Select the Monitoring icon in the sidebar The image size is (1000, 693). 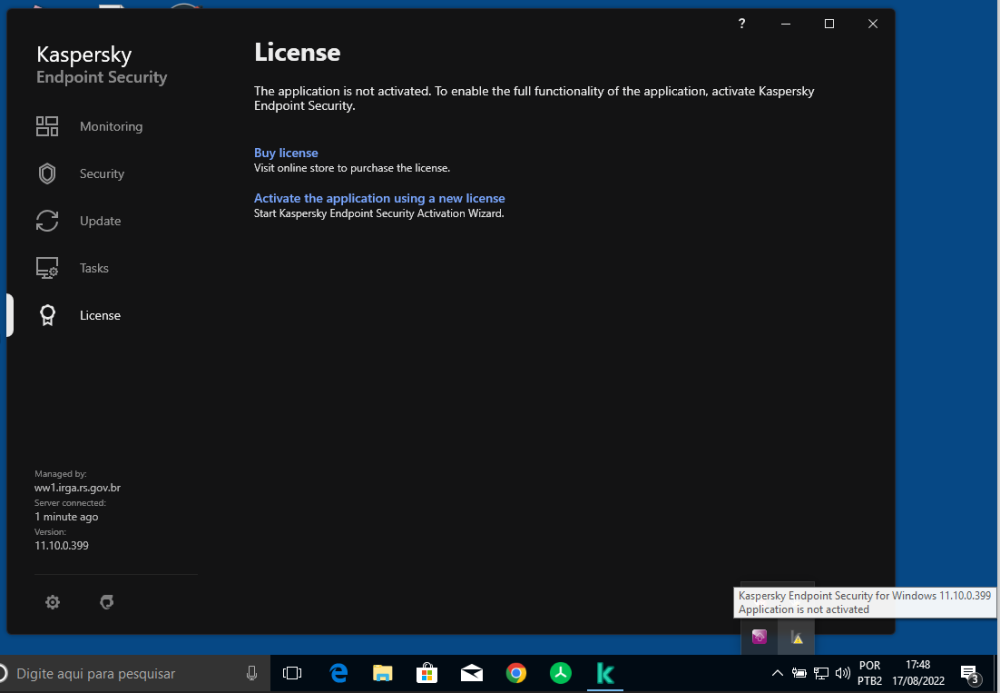click(x=47, y=126)
